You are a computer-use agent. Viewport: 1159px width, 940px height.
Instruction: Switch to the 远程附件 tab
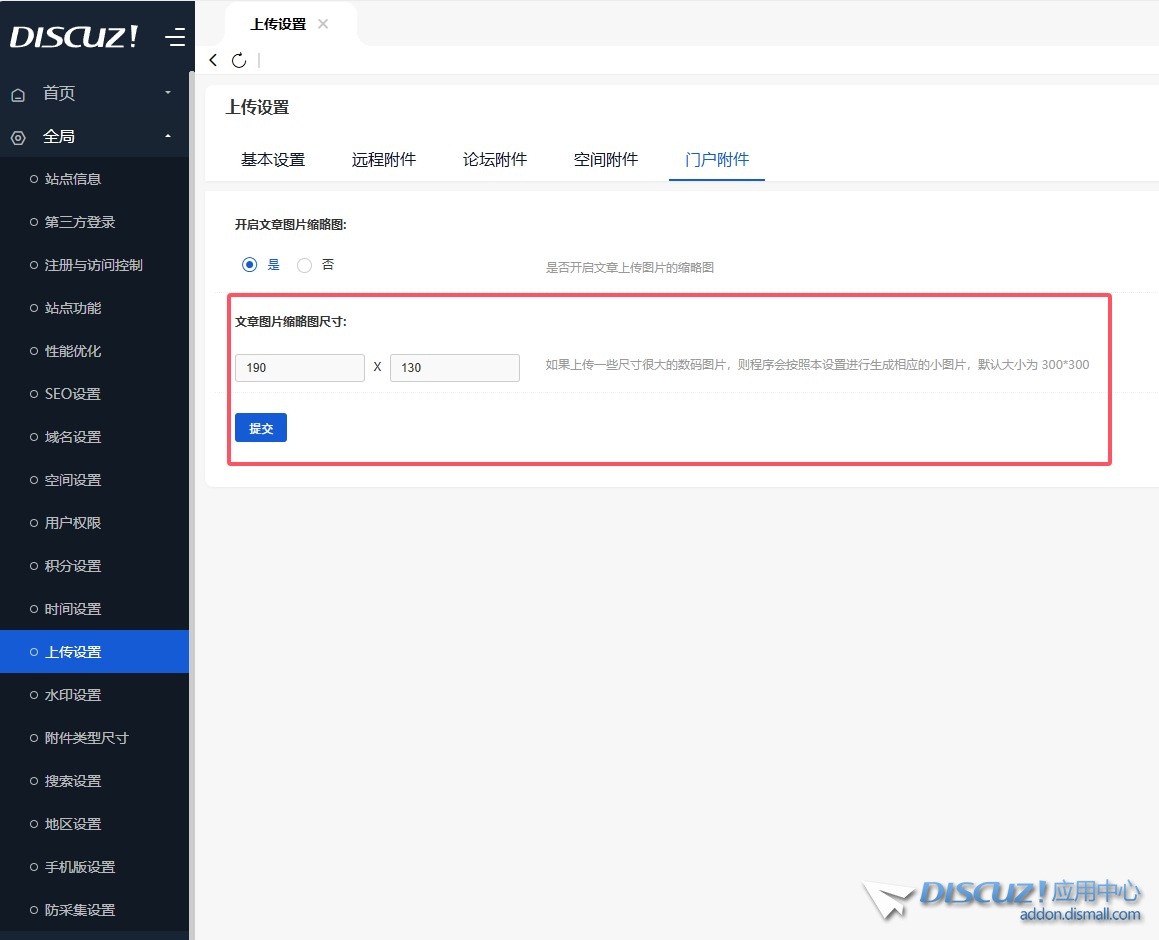384,159
